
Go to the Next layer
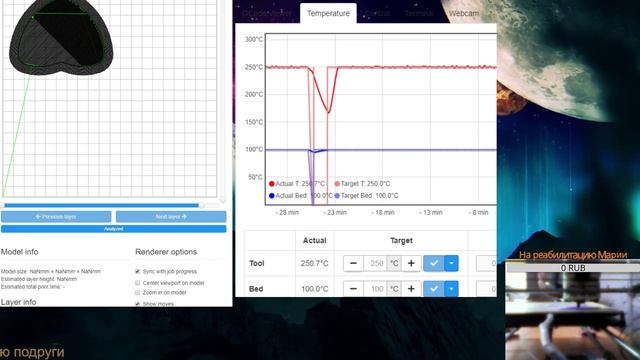click(x=171, y=216)
